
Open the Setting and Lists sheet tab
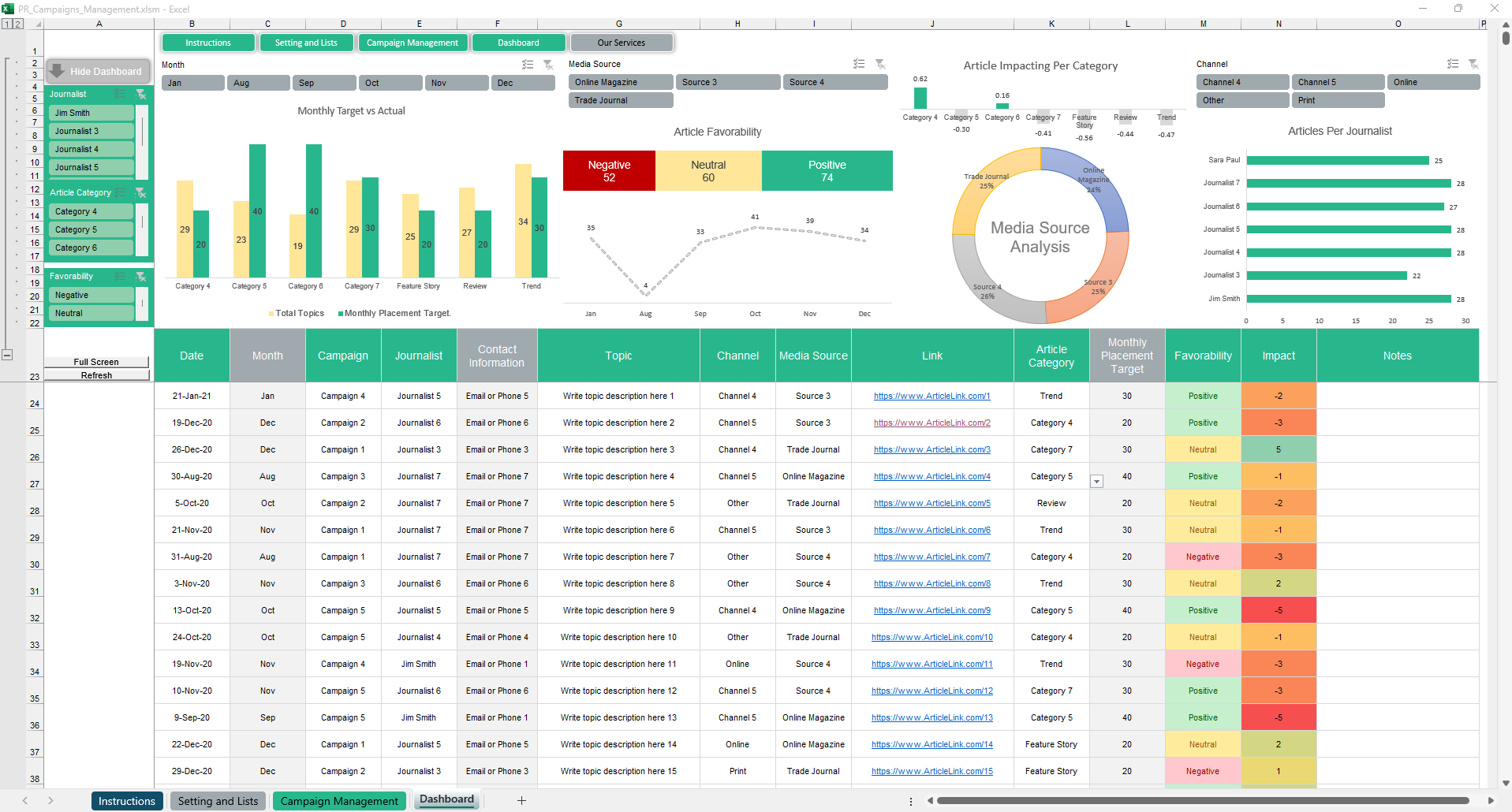[218, 801]
